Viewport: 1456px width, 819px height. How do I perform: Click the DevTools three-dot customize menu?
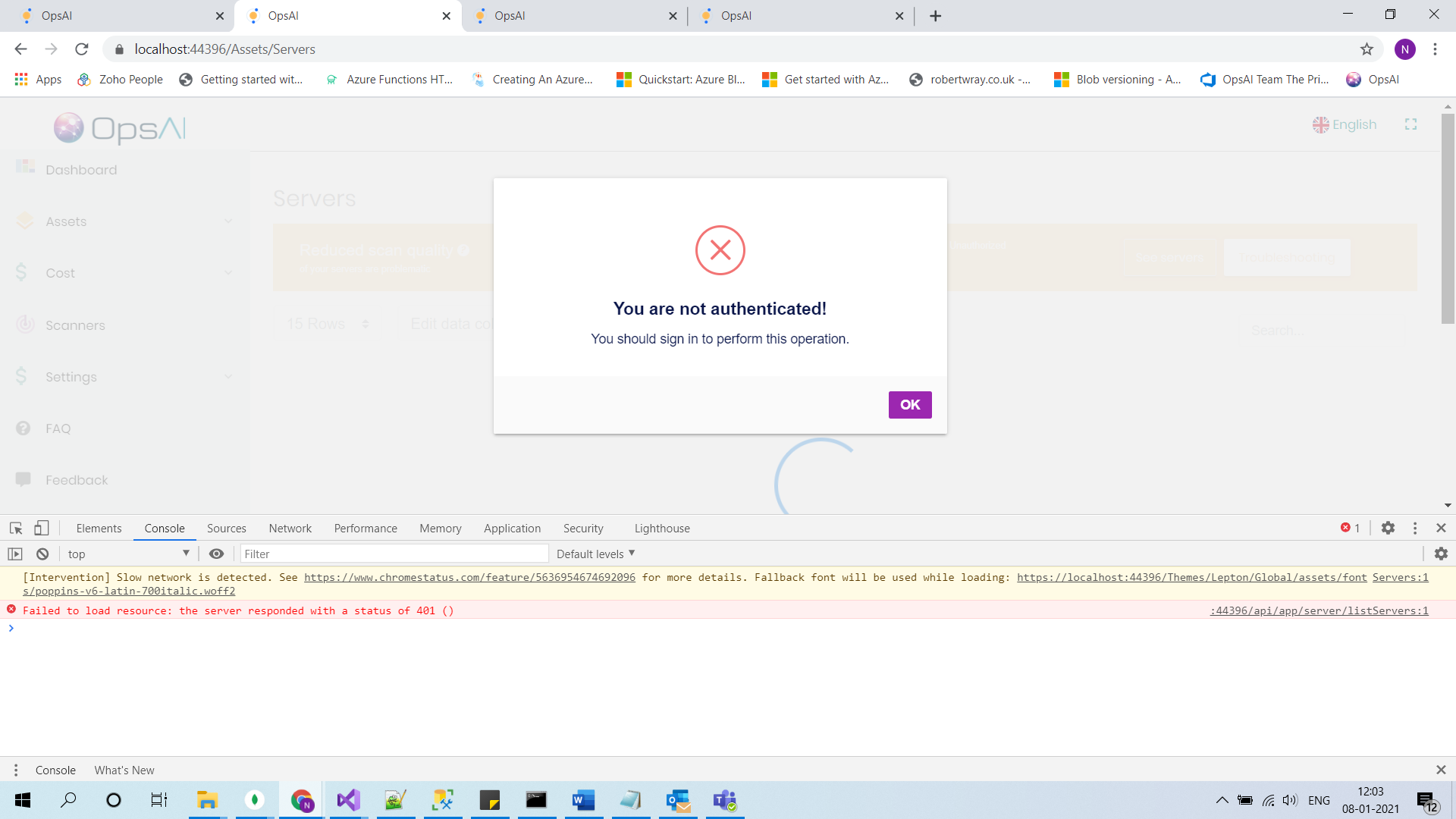[x=1415, y=529]
